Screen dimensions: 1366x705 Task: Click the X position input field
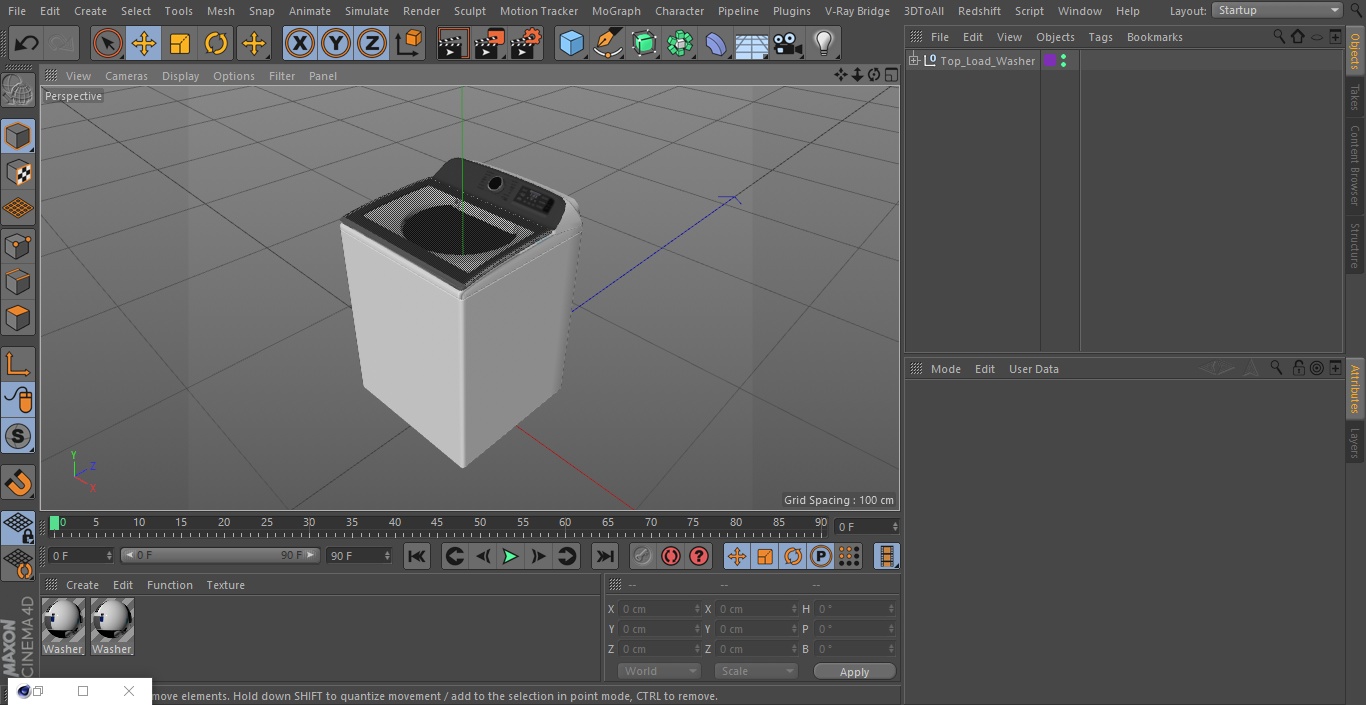point(659,609)
